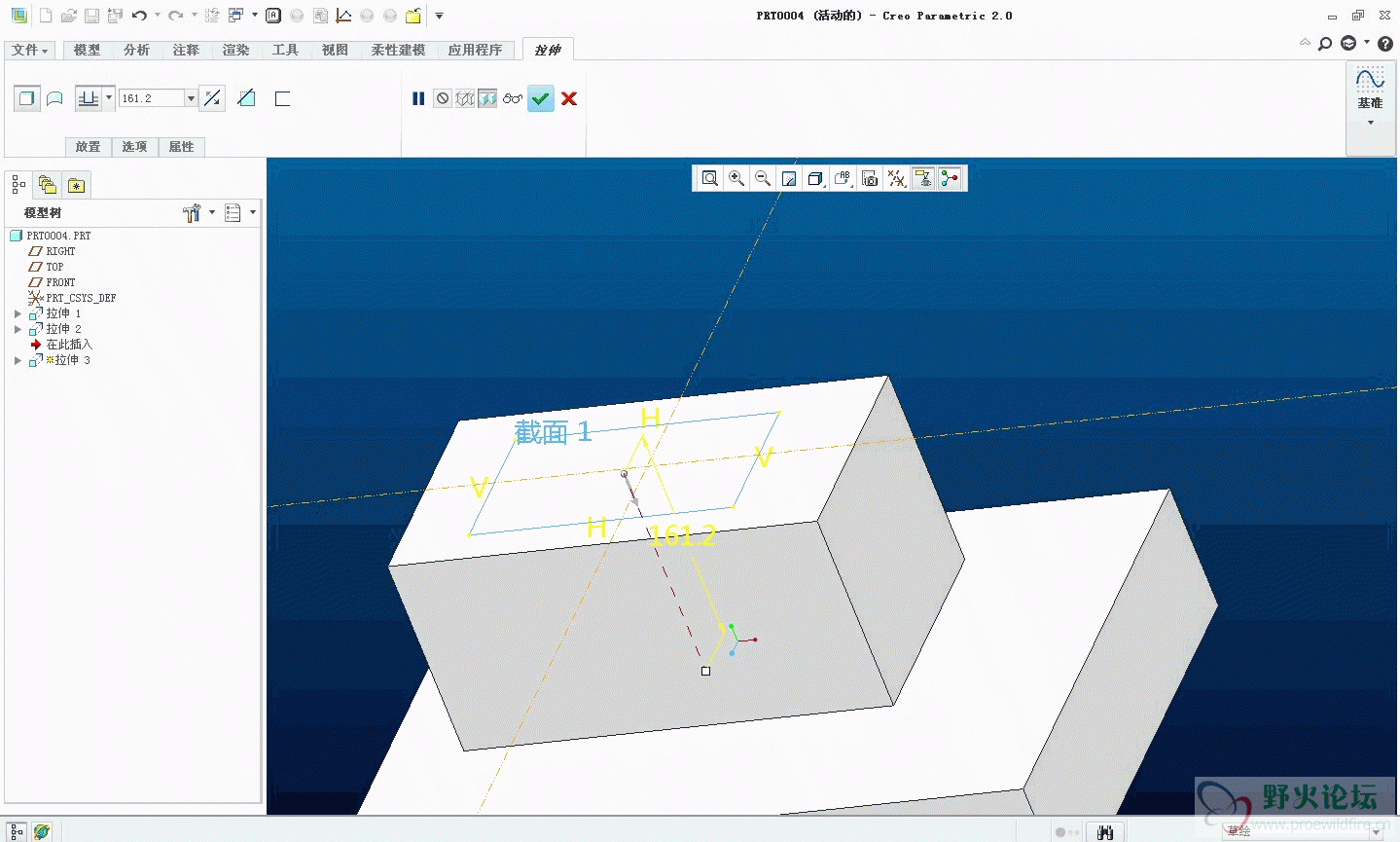
Task: Click the Regenerate model icon
Action: [211, 16]
